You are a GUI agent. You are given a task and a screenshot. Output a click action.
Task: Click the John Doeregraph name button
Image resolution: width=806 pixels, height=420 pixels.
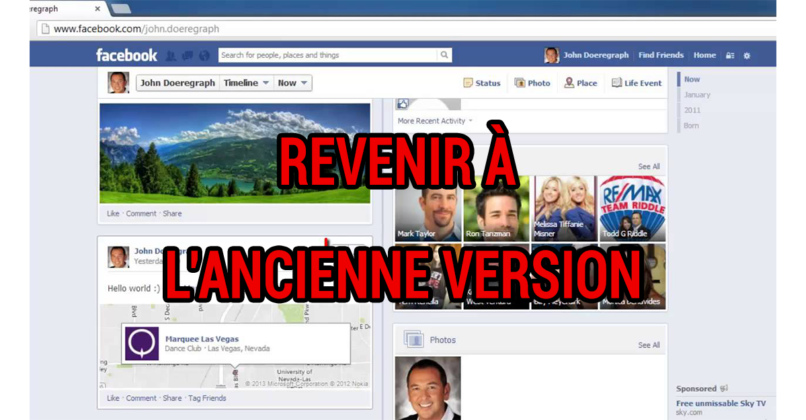[178, 83]
